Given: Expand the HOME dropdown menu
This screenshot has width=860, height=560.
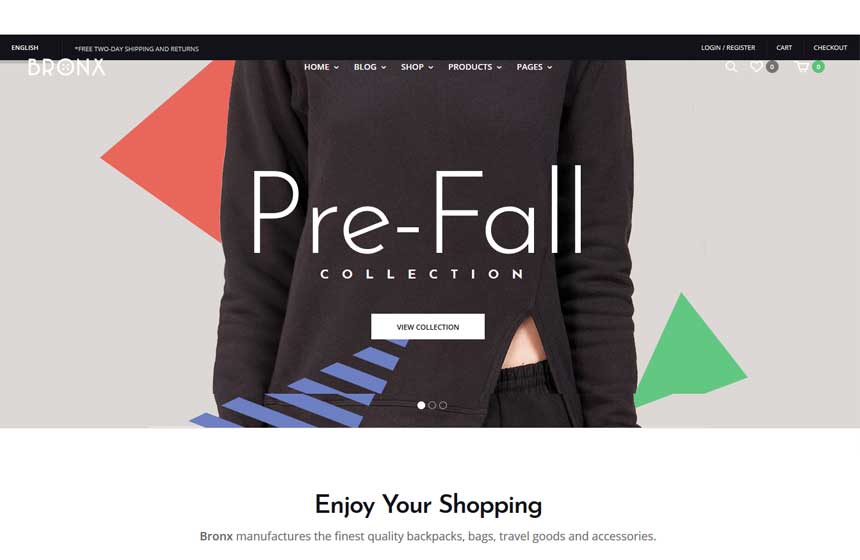Looking at the screenshot, I should coord(321,67).
